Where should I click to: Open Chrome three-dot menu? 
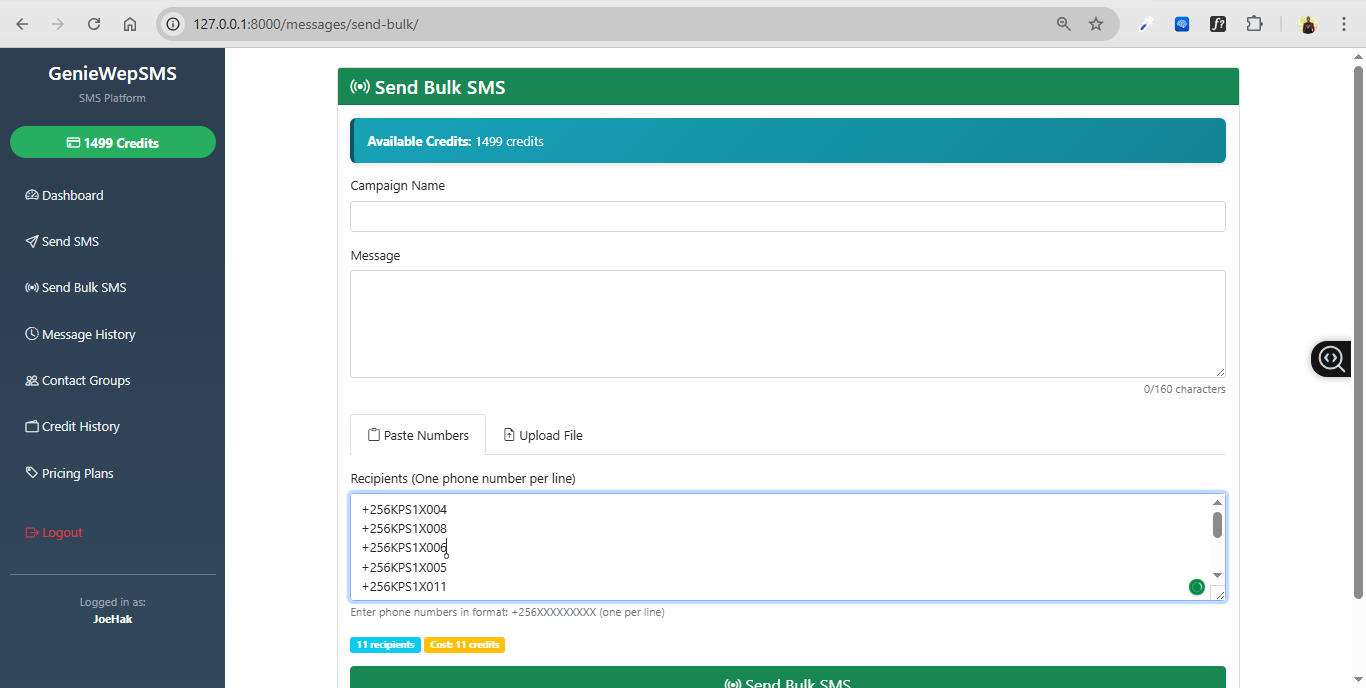[1343, 24]
